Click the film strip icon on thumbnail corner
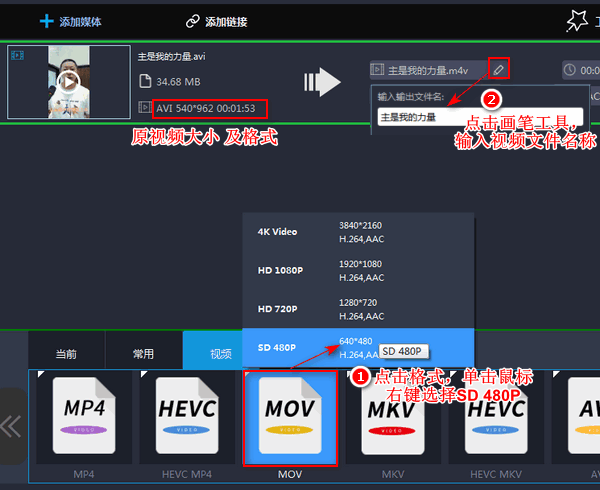This screenshot has height=490, width=600. pyautogui.click(x=17, y=55)
